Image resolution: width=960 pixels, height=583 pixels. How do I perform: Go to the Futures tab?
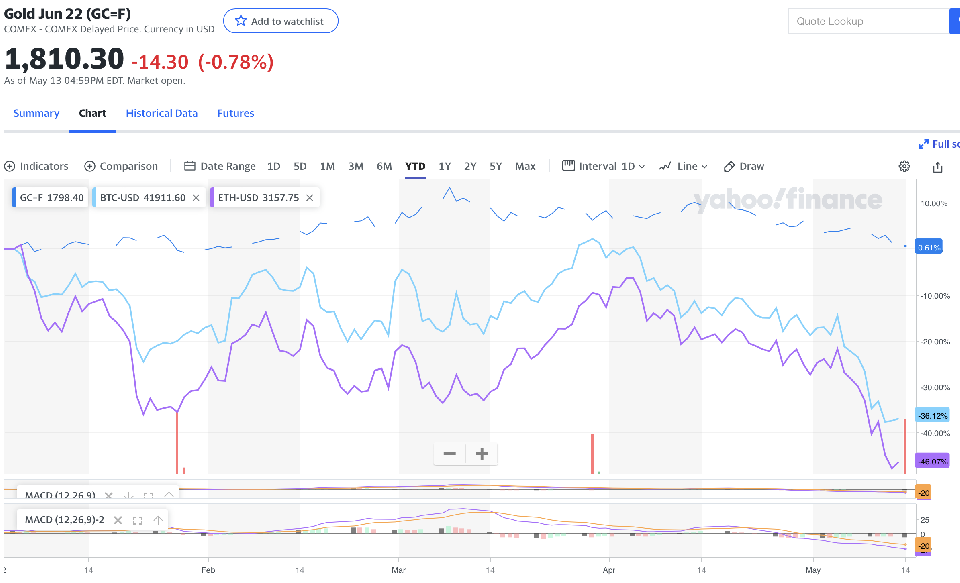[x=236, y=114]
